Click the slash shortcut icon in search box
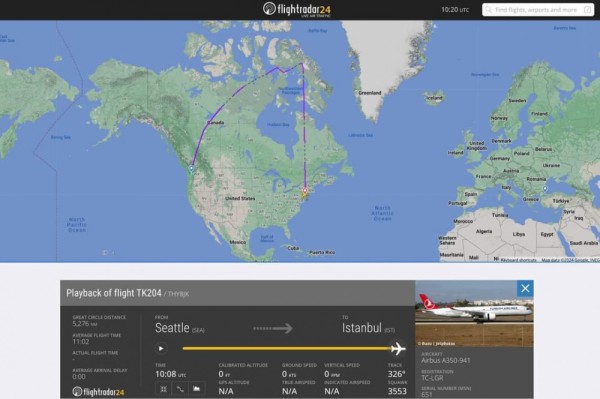Screen dimensions: 600x399 coord(587,10)
